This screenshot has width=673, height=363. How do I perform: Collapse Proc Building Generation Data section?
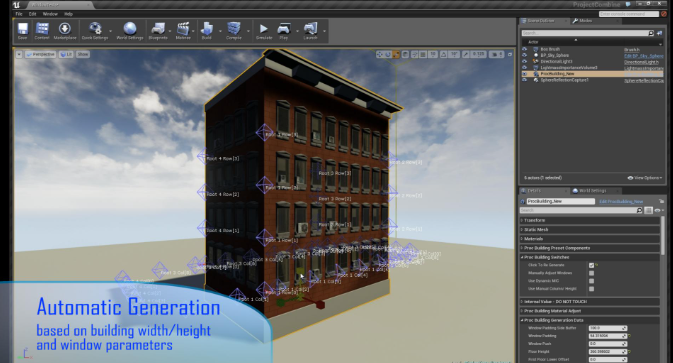(522, 320)
